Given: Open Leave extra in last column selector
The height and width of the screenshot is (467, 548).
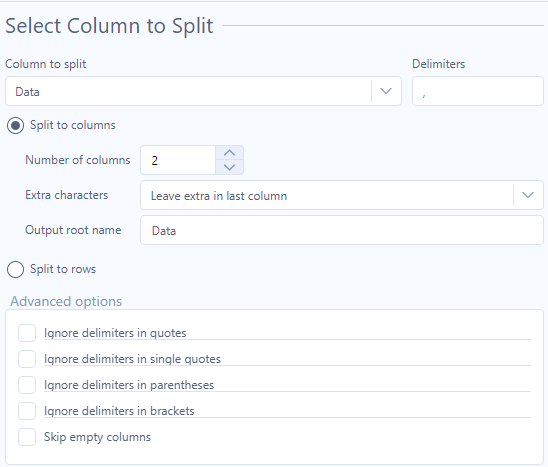Looking at the screenshot, I should coord(342,195).
